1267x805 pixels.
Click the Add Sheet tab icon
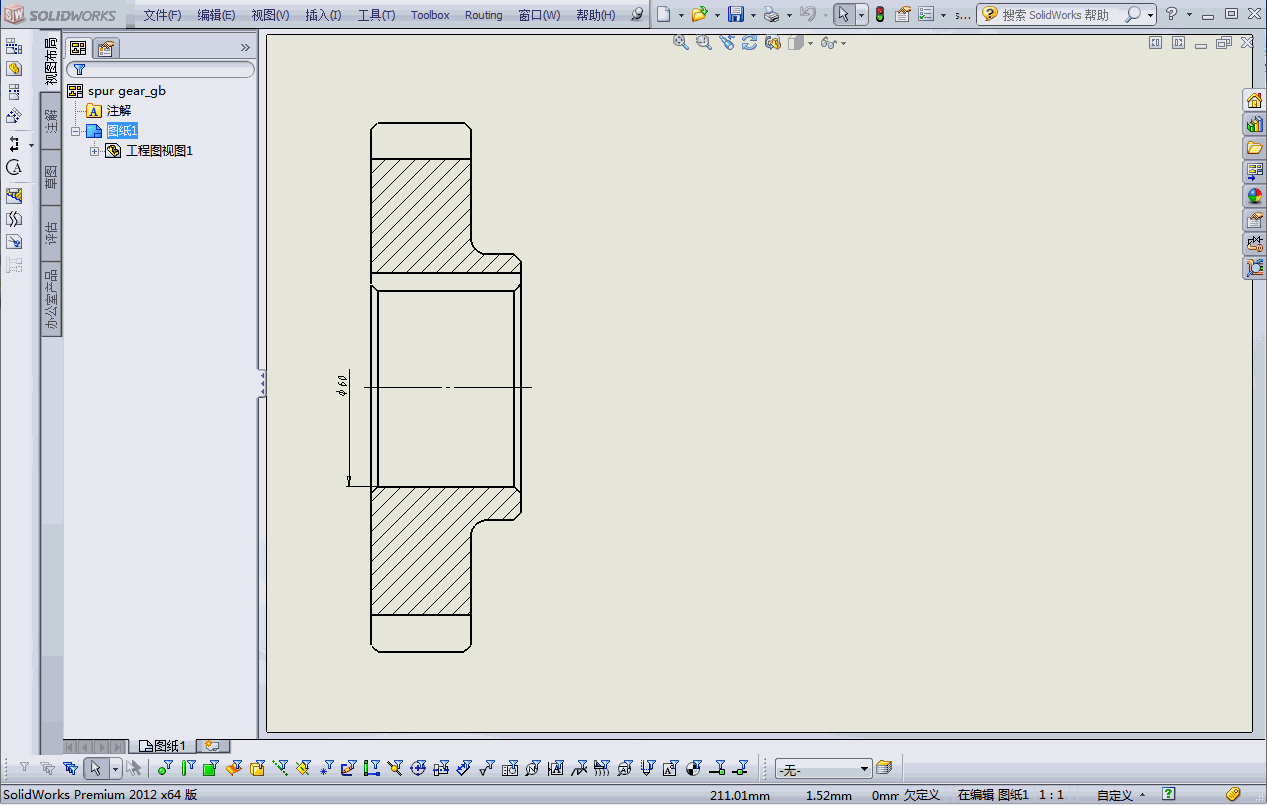point(213,746)
